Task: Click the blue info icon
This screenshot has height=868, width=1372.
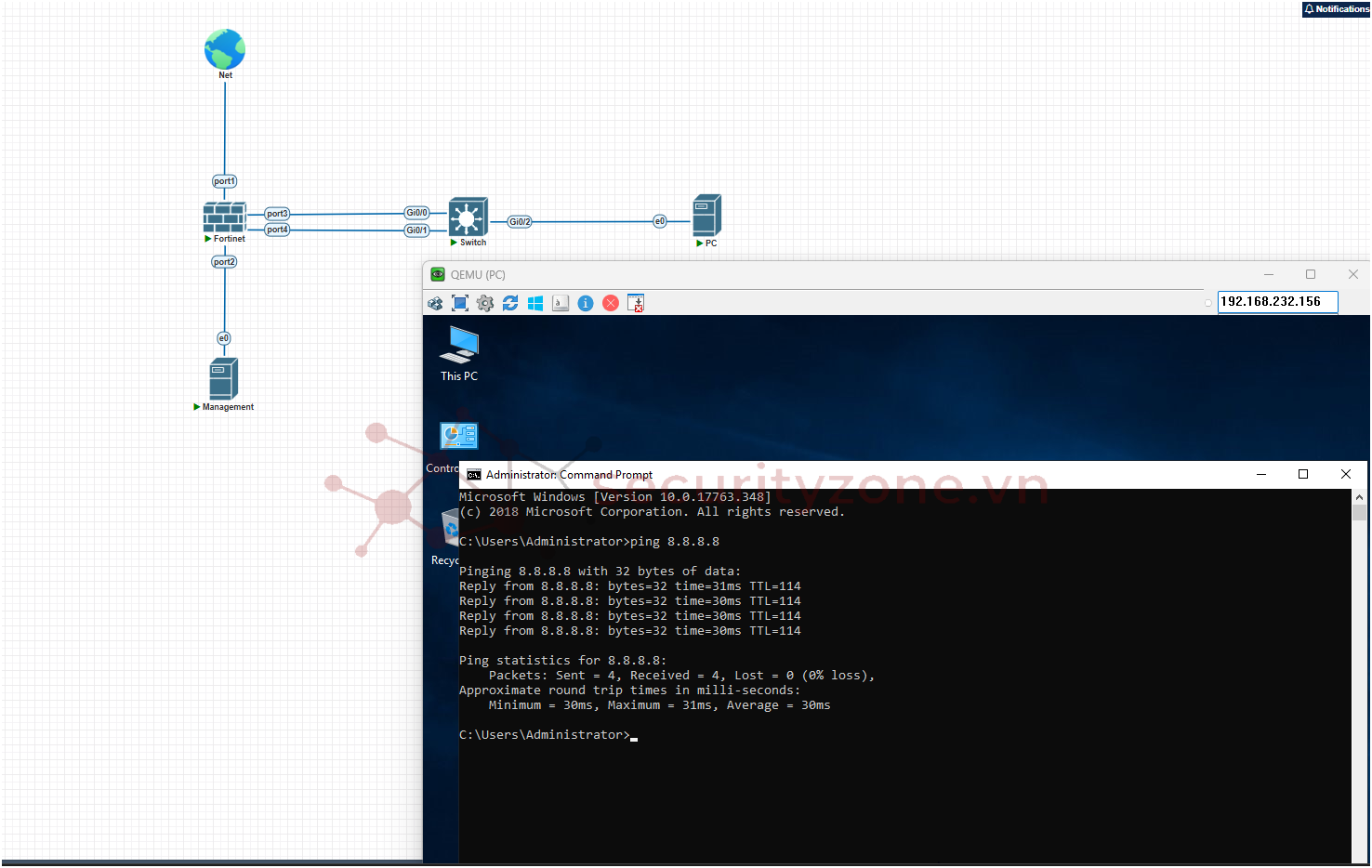Action: [x=586, y=303]
